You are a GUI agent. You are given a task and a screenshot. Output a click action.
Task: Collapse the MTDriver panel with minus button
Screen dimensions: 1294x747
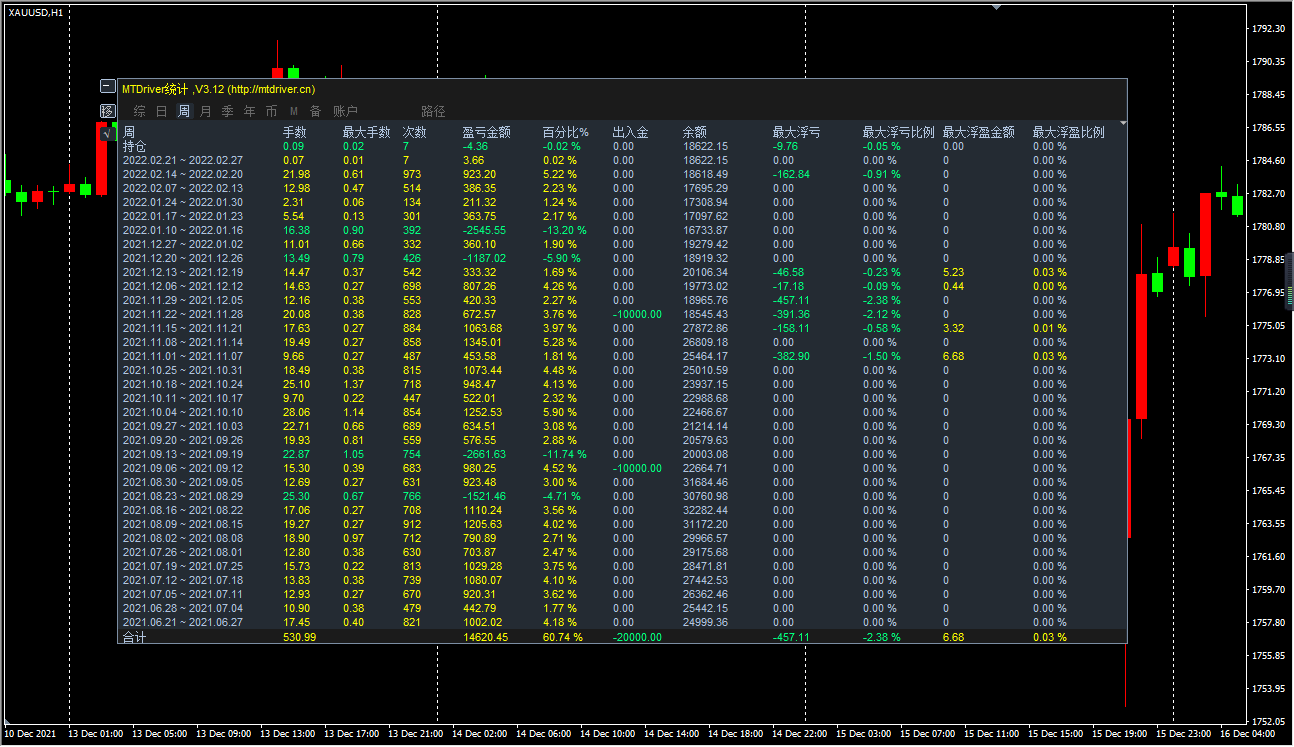pyautogui.click(x=107, y=87)
